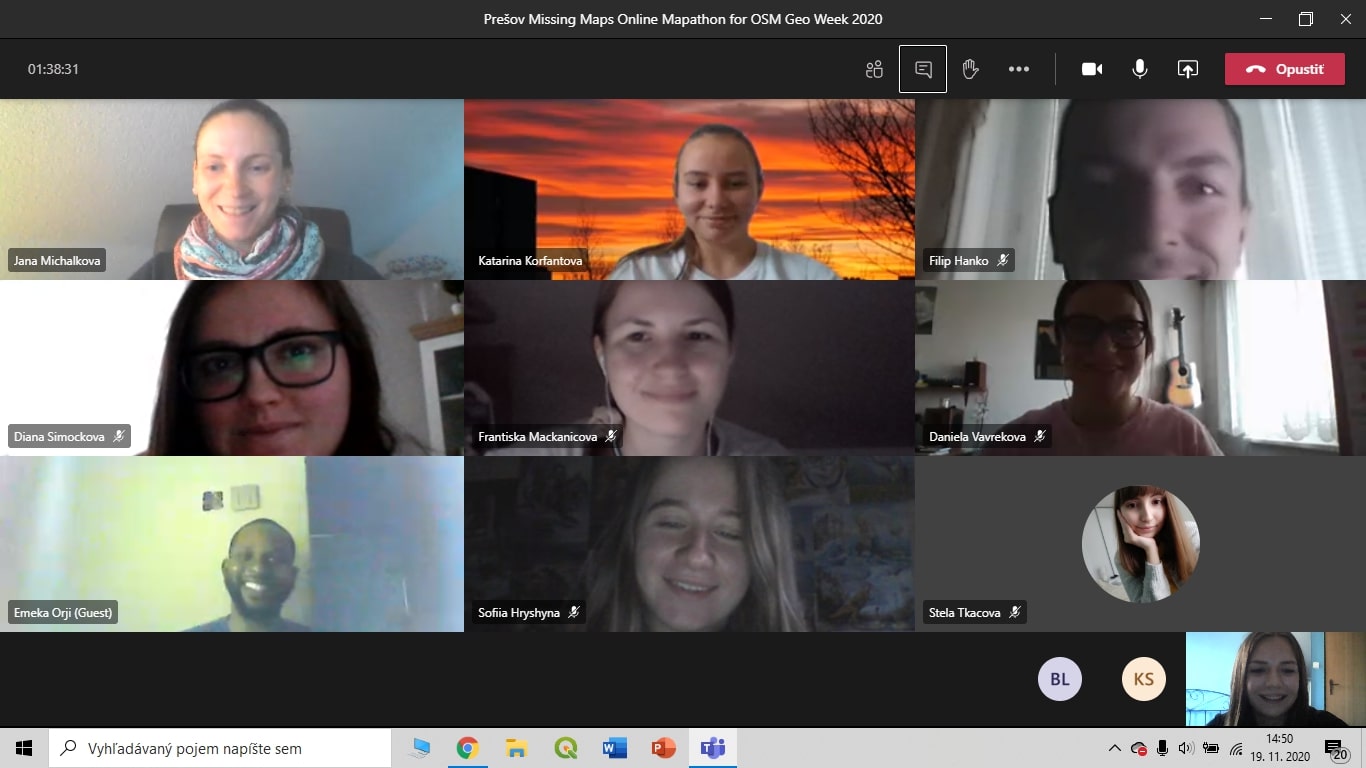
Task: Click the Jana Michalkova name label
Action: (x=56, y=261)
